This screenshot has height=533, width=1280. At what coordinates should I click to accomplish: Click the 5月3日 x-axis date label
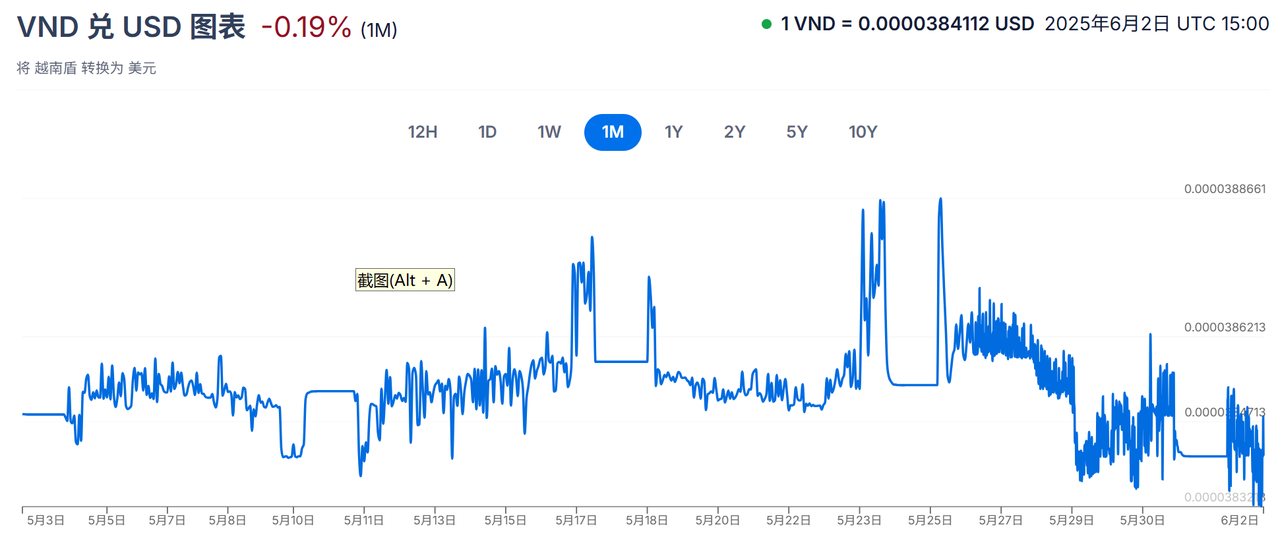click(x=46, y=520)
